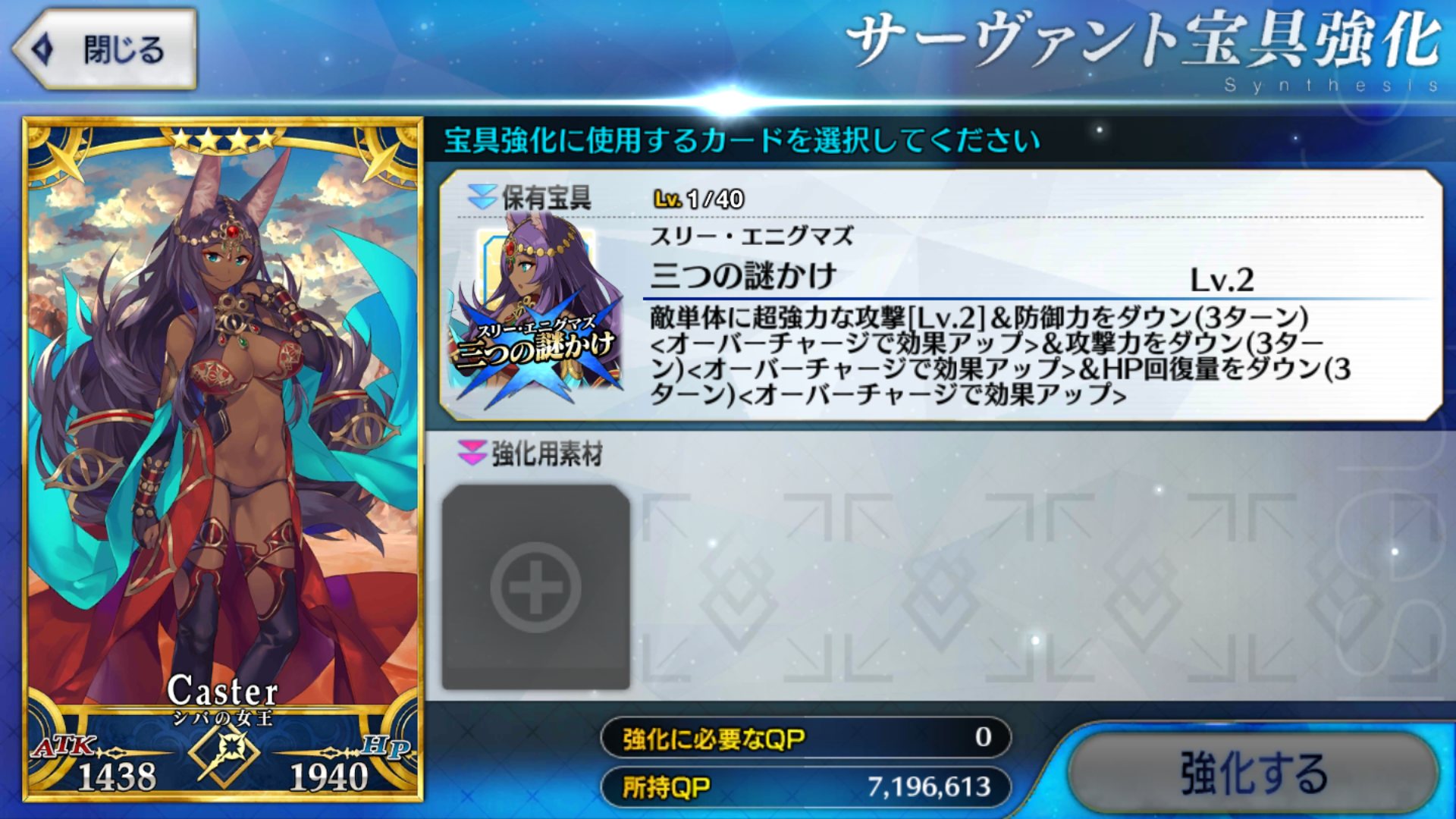1456x819 pixels.
Task: Tap the Caster servant card portrait
Action: coord(222,460)
